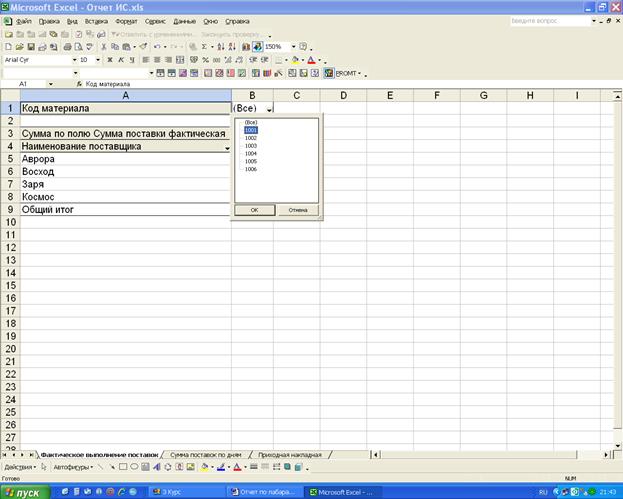623x499 pixels.
Task: Click the Undo arrow icon
Action: [x=158, y=47]
